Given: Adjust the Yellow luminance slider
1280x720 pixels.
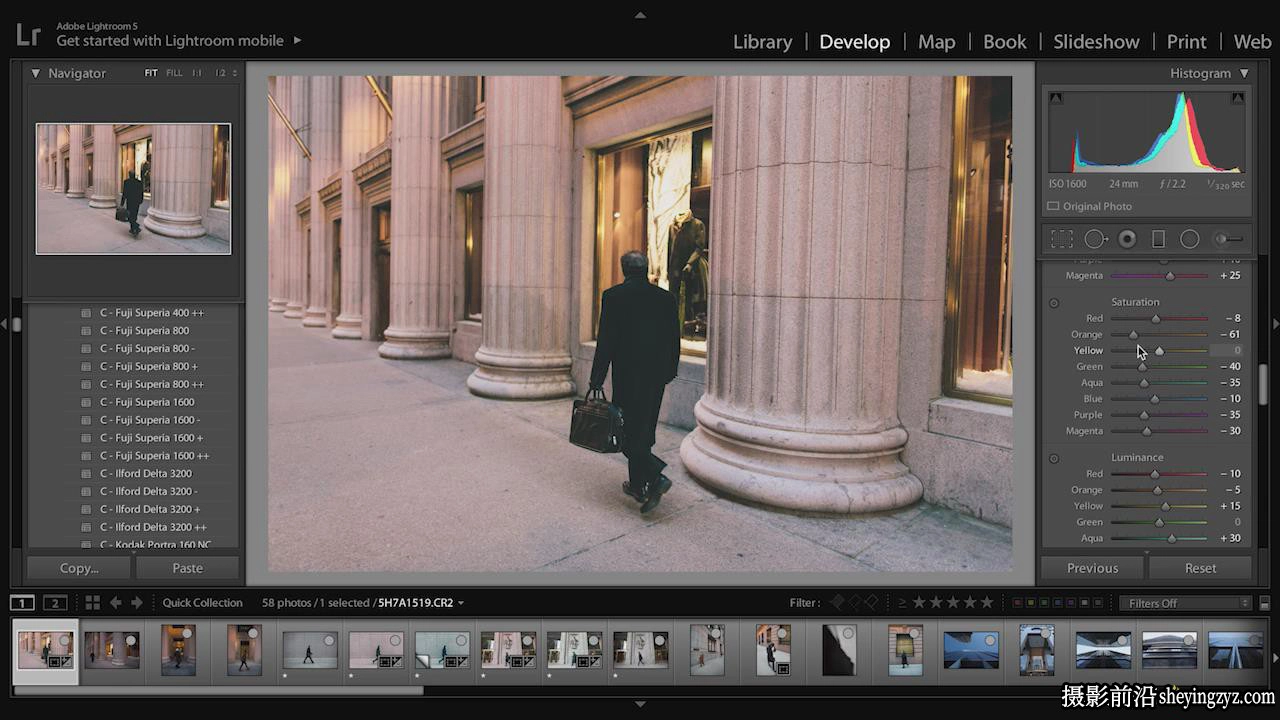Looking at the screenshot, I should pos(1165,506).
